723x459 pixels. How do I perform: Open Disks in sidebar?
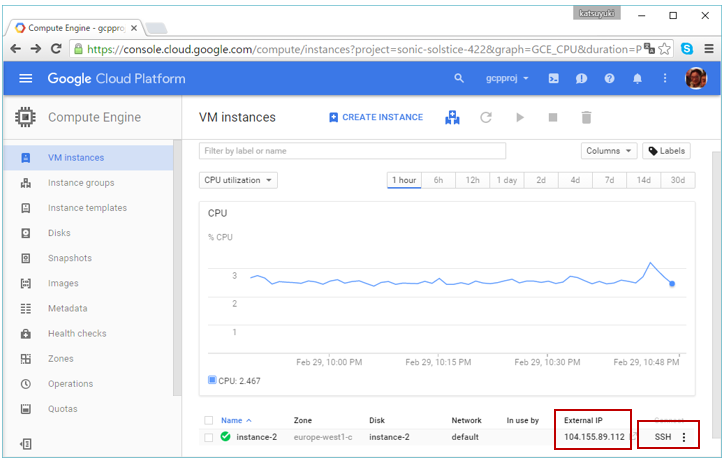(x=88, y=233)
